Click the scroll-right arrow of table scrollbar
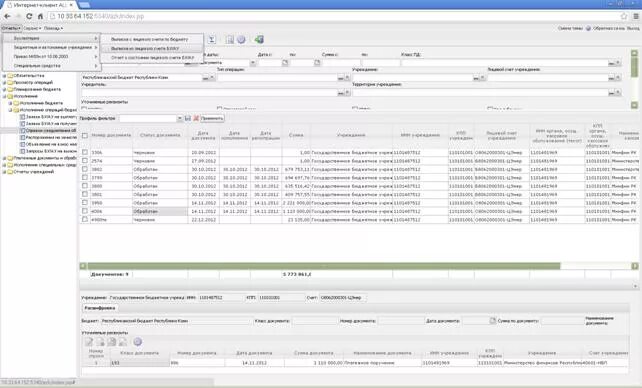 coord(635,266)
